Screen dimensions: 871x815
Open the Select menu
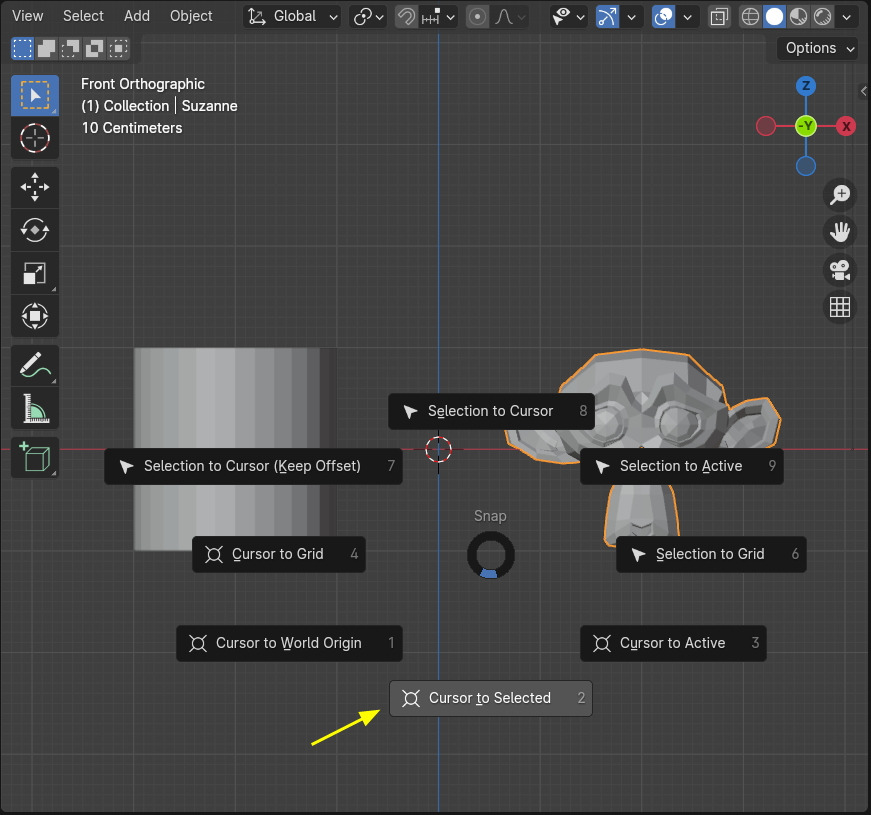click(x=83, y=16)
